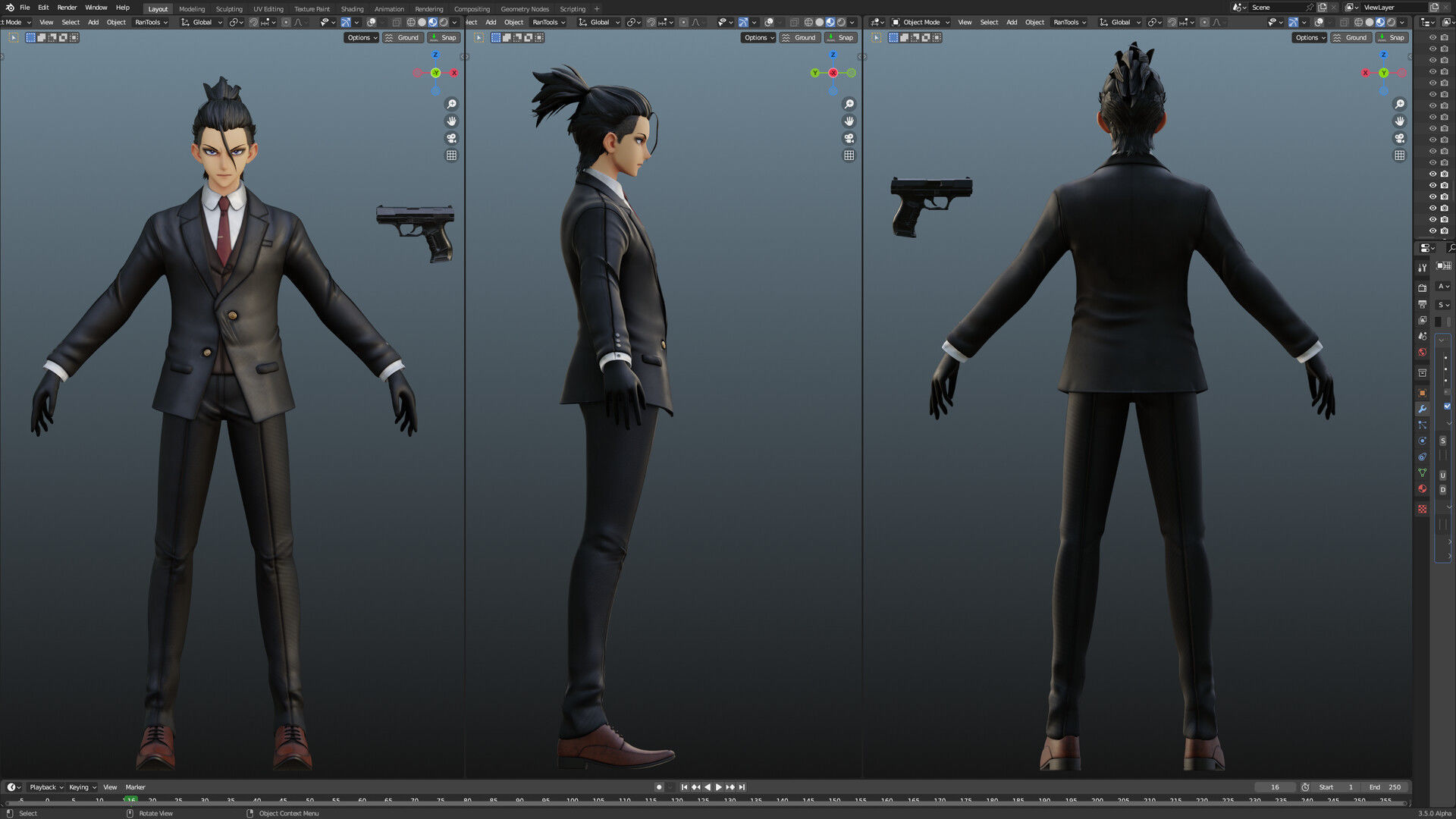Click the pan hand gizmo in right viewport
Screen dimensions: 1456x819
(x=1399, y=121)
